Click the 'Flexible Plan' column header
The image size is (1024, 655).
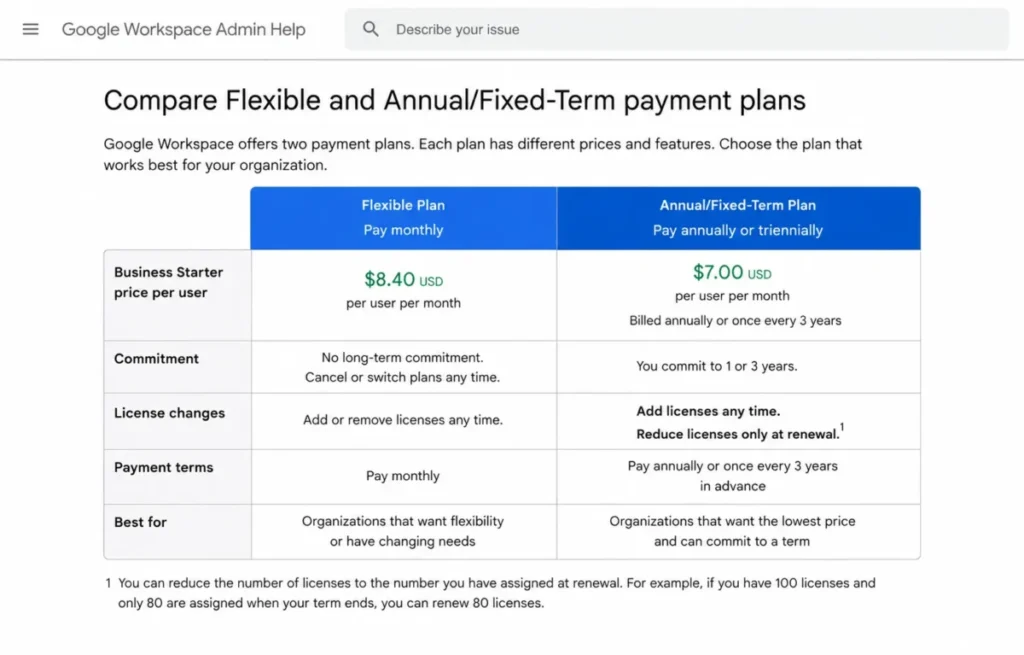tap(403, 205)
